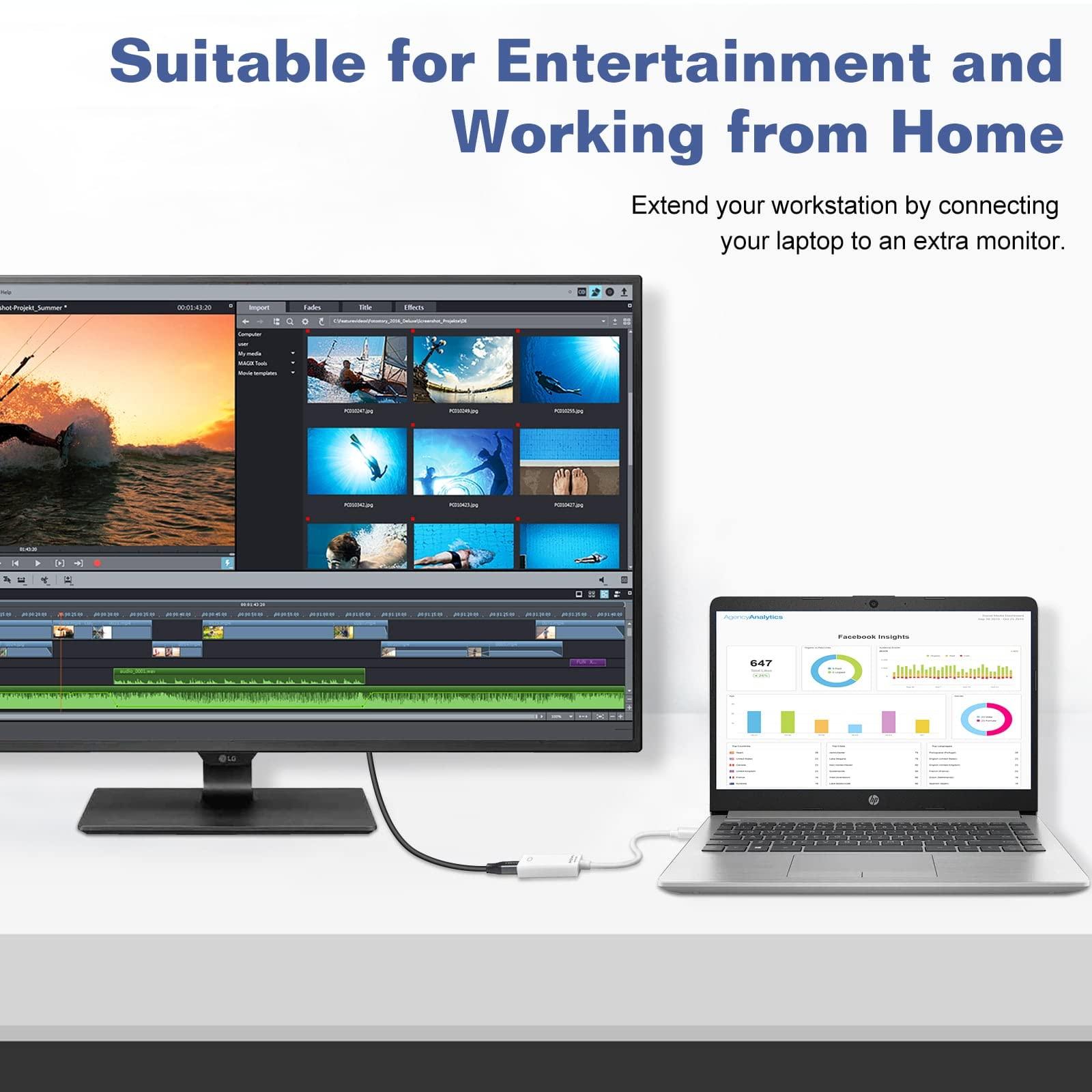The height and width of the screenshot is (1092, 1092).
Task: Select Computer in the media browser list
Action: tap(250, 334)
